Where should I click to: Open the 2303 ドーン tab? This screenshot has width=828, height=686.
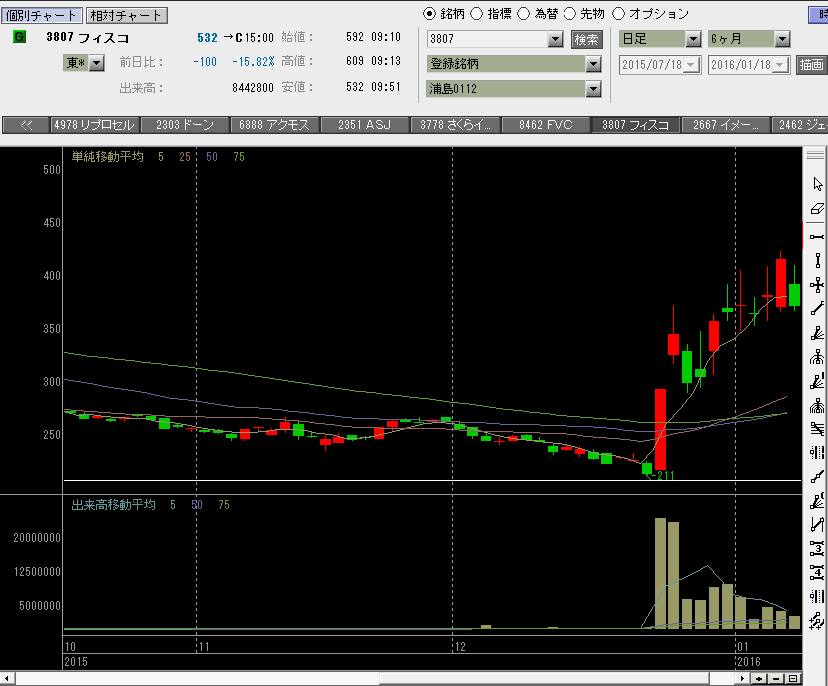click(x=185, y=125)
